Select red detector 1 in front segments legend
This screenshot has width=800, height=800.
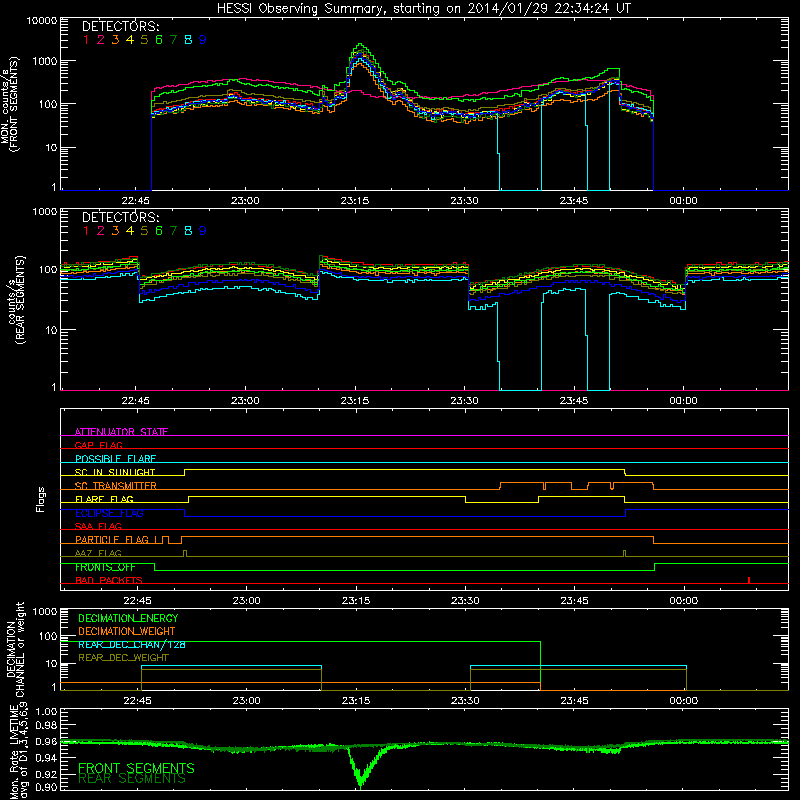86,40
